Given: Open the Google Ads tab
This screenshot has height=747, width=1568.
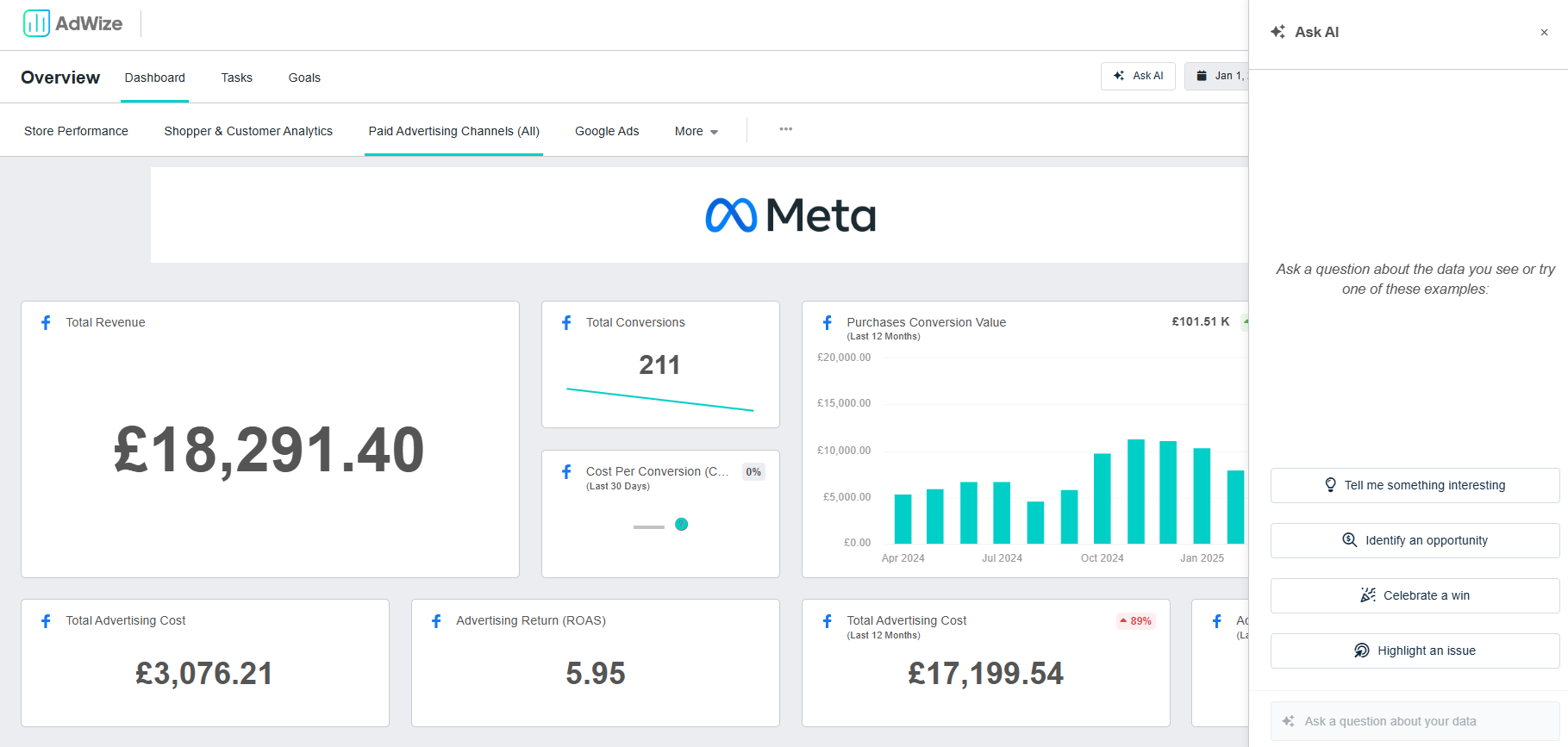Looking at the screenshot, I should tap(607, 131).
